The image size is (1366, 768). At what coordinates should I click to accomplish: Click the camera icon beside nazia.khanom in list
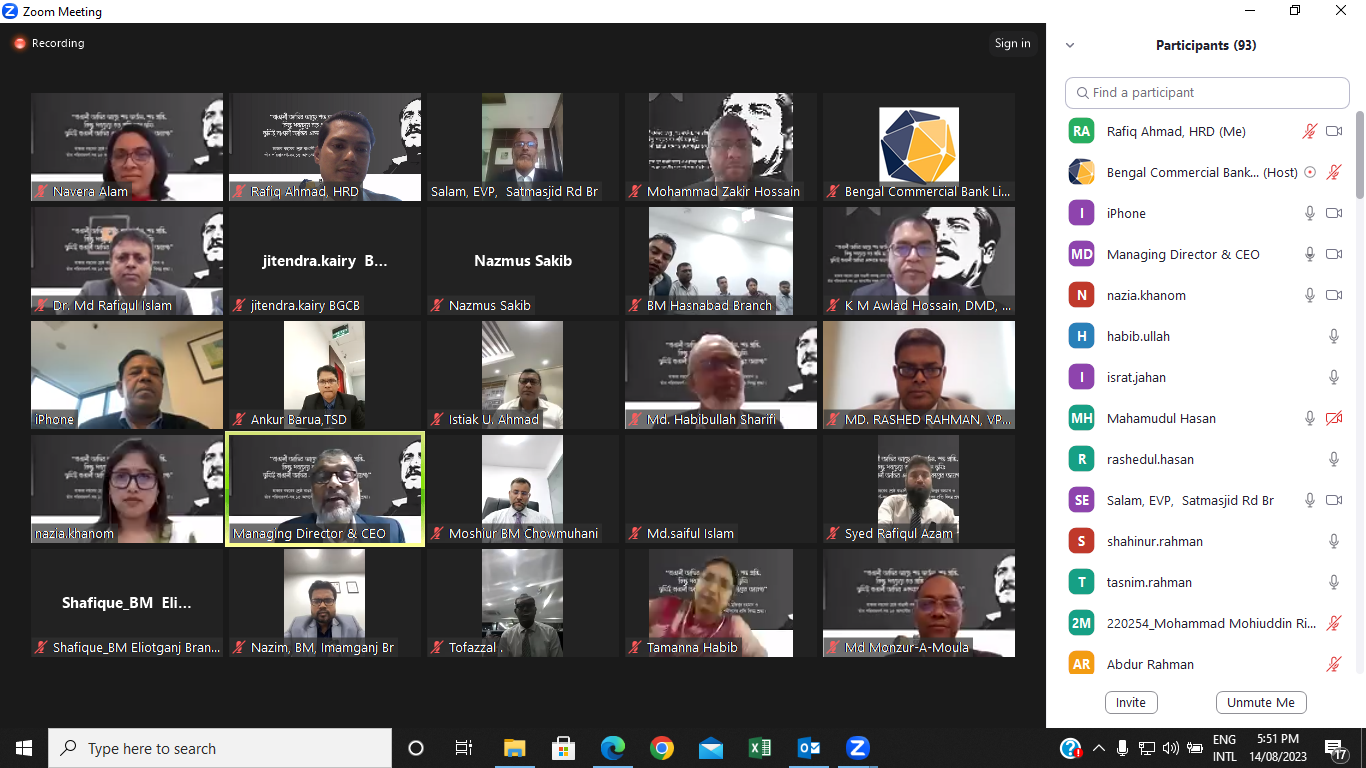coord(1333,295)
